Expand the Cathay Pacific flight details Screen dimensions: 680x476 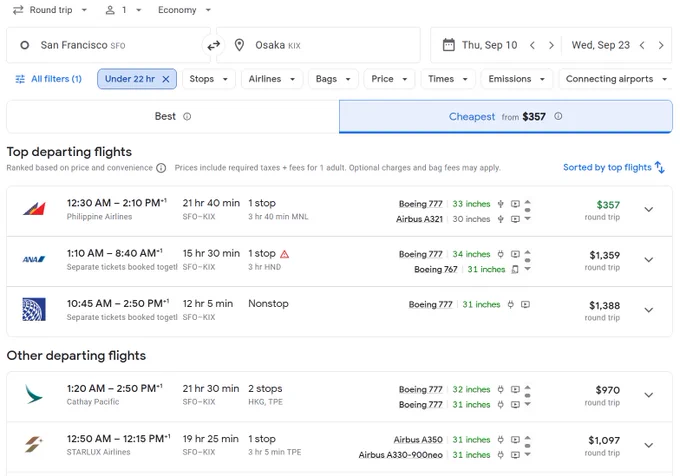click(648, 395)
